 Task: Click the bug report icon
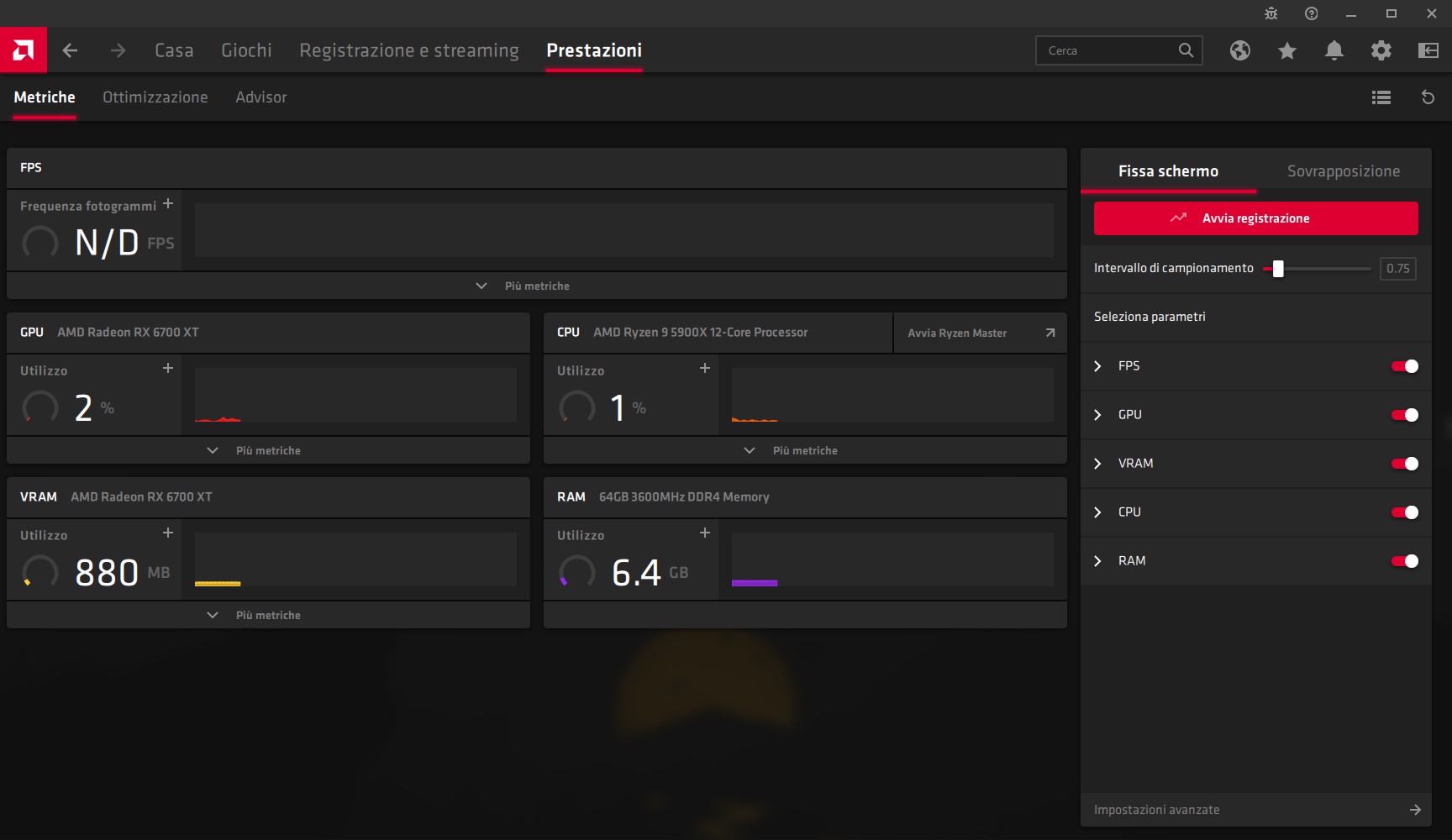point(1270,13)
